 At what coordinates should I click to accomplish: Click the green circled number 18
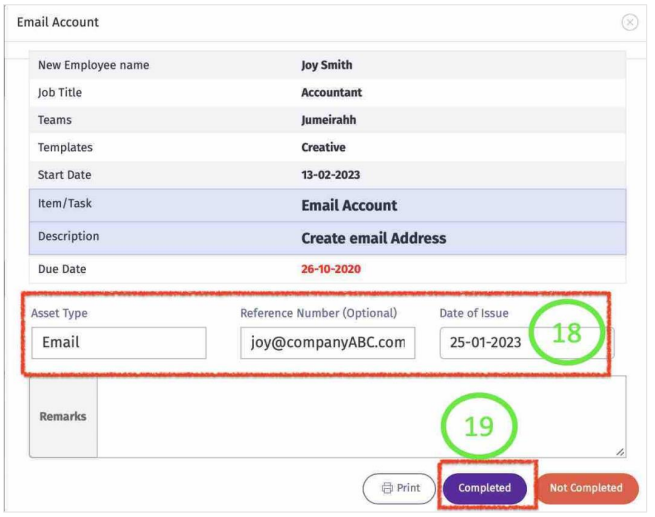coord(566,333)
